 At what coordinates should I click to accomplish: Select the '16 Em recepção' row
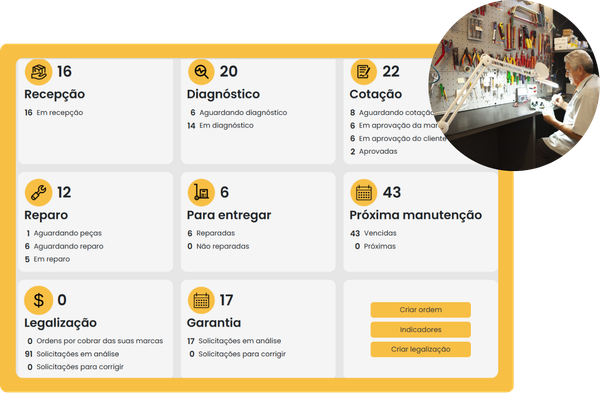tap(54, 113)
